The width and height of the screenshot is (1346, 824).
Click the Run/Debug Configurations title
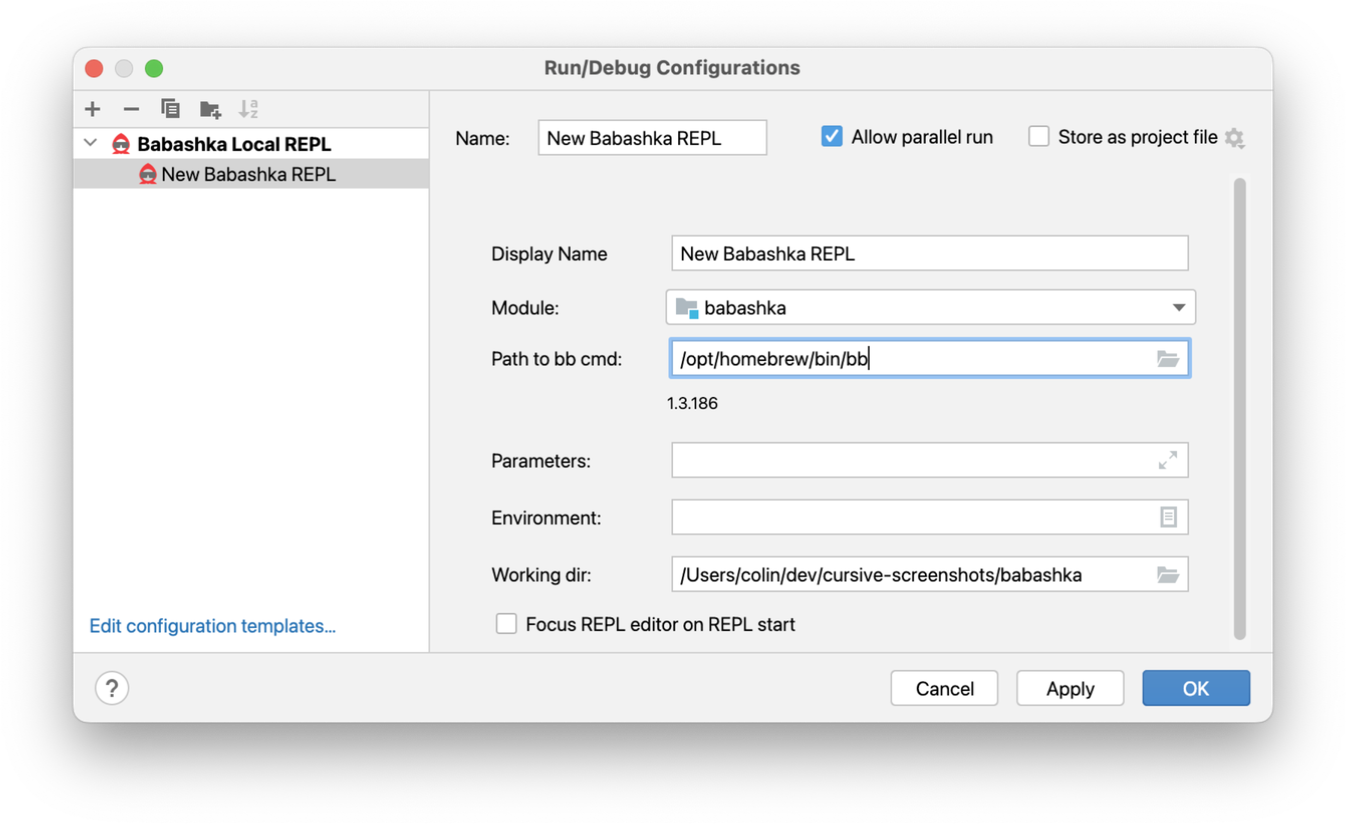pos(672,68)
